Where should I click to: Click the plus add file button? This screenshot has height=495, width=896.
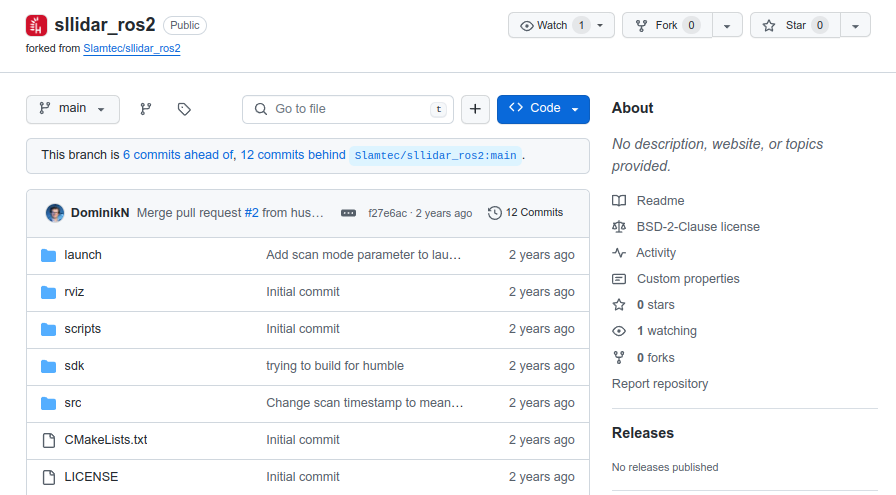(x=475, y=109)
